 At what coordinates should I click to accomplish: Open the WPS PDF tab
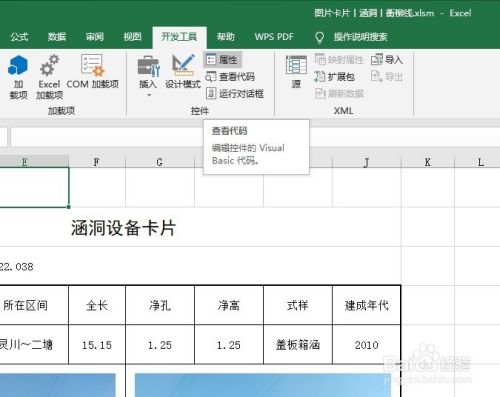pos(274,37)
